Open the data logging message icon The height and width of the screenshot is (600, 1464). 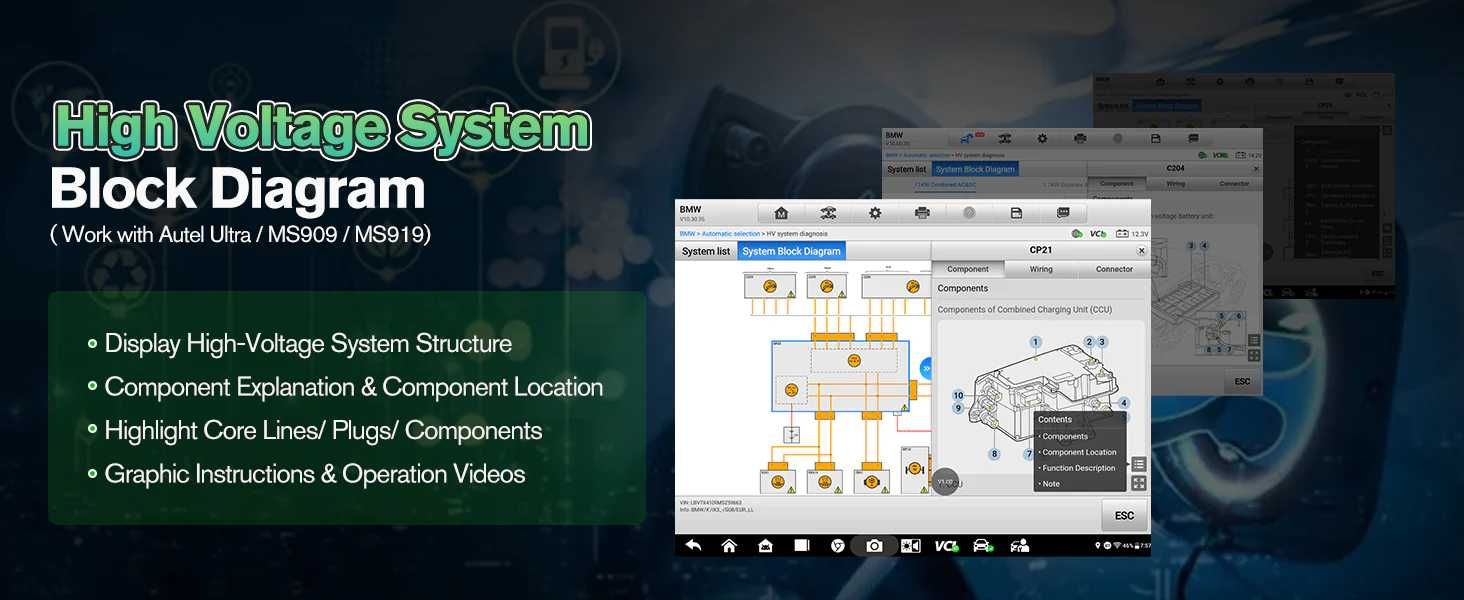tap(1063, 213)
